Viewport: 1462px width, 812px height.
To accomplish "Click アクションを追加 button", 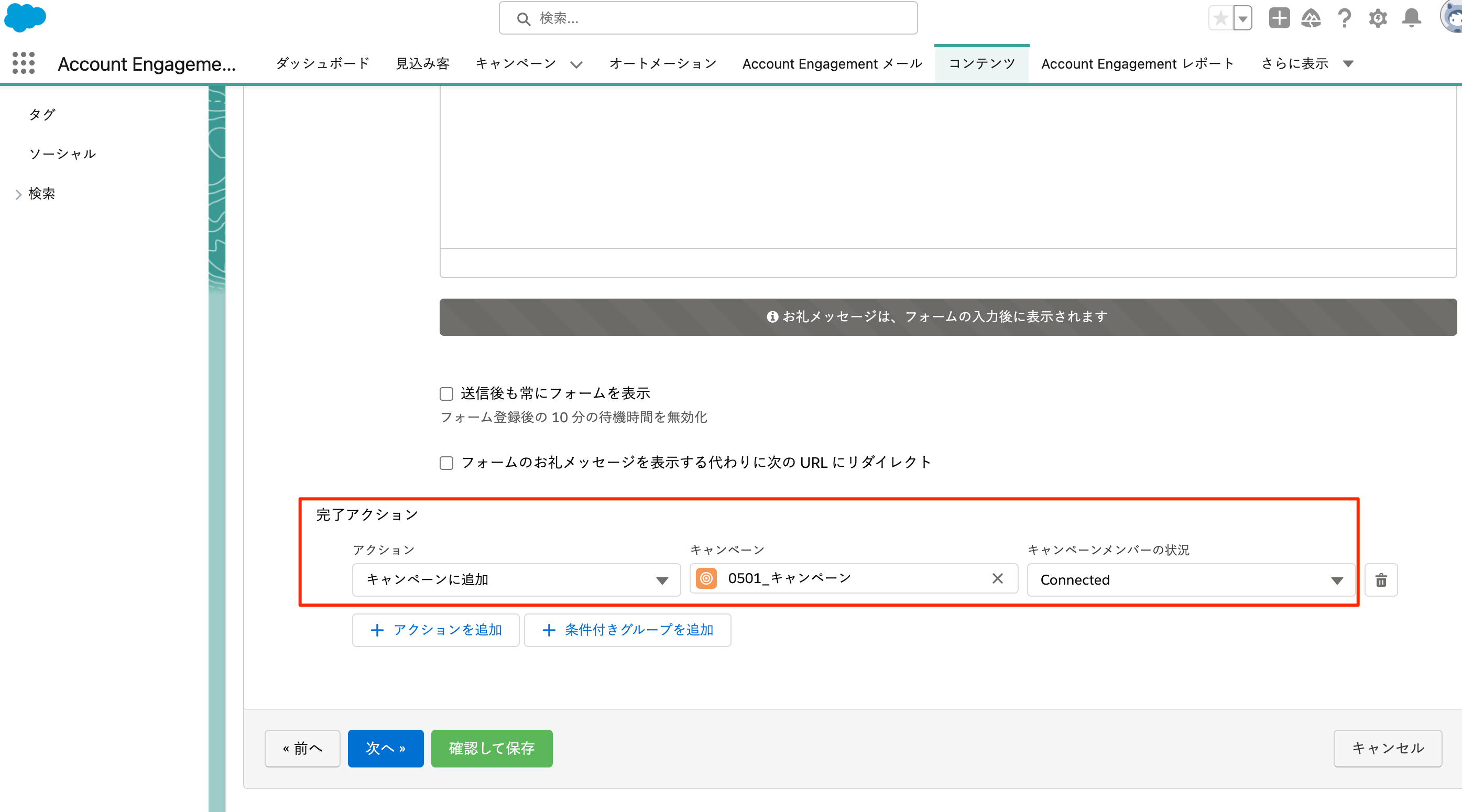I will pos(435,630).
